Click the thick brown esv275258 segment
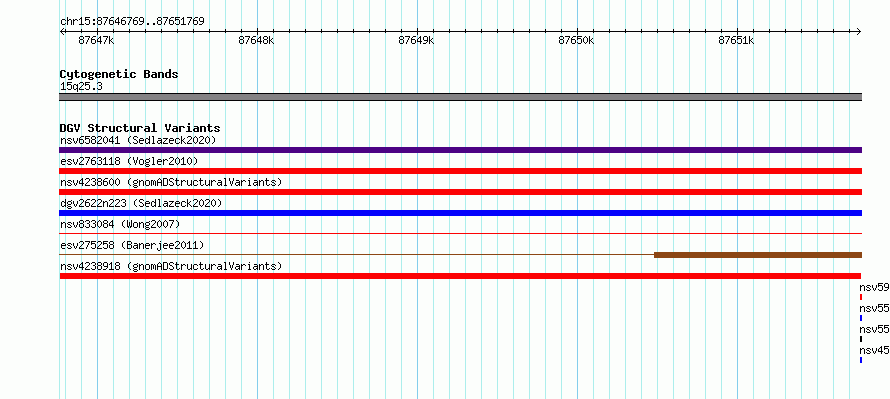 point(758,255)
